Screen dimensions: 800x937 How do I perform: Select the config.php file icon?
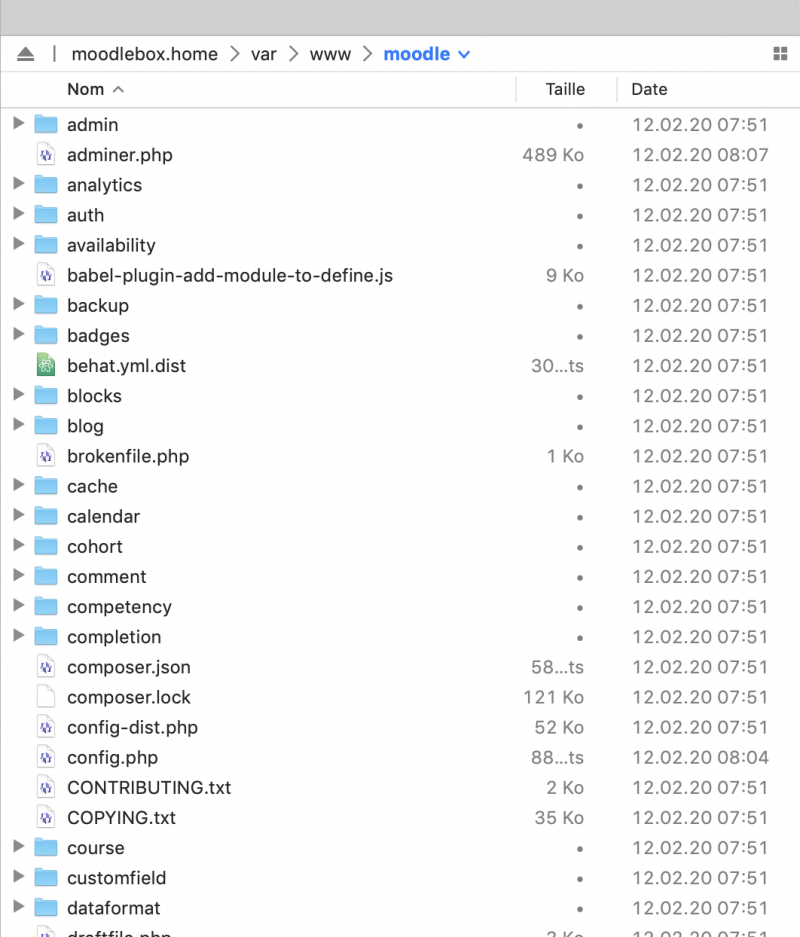coord(46,758)
